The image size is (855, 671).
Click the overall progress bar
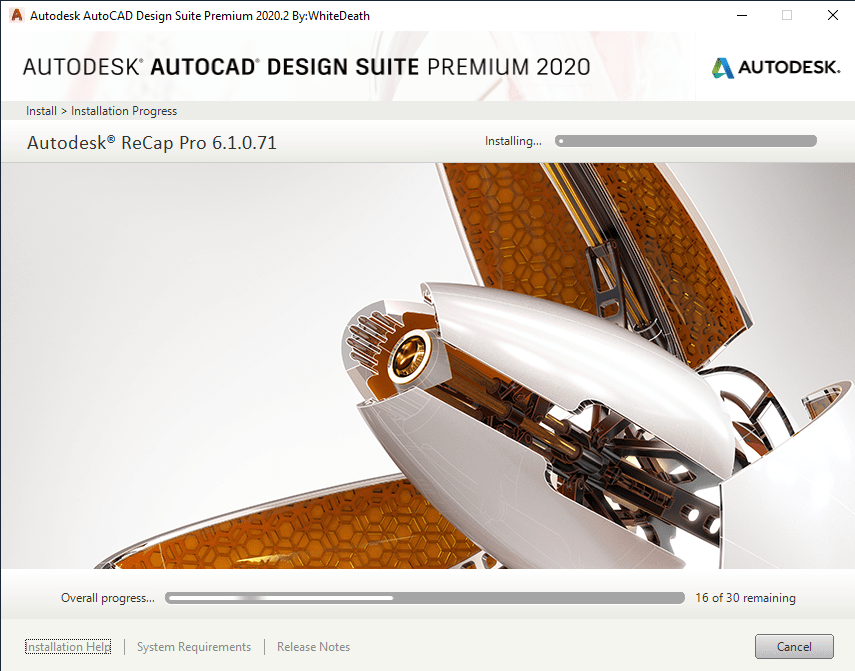point(425,598)
